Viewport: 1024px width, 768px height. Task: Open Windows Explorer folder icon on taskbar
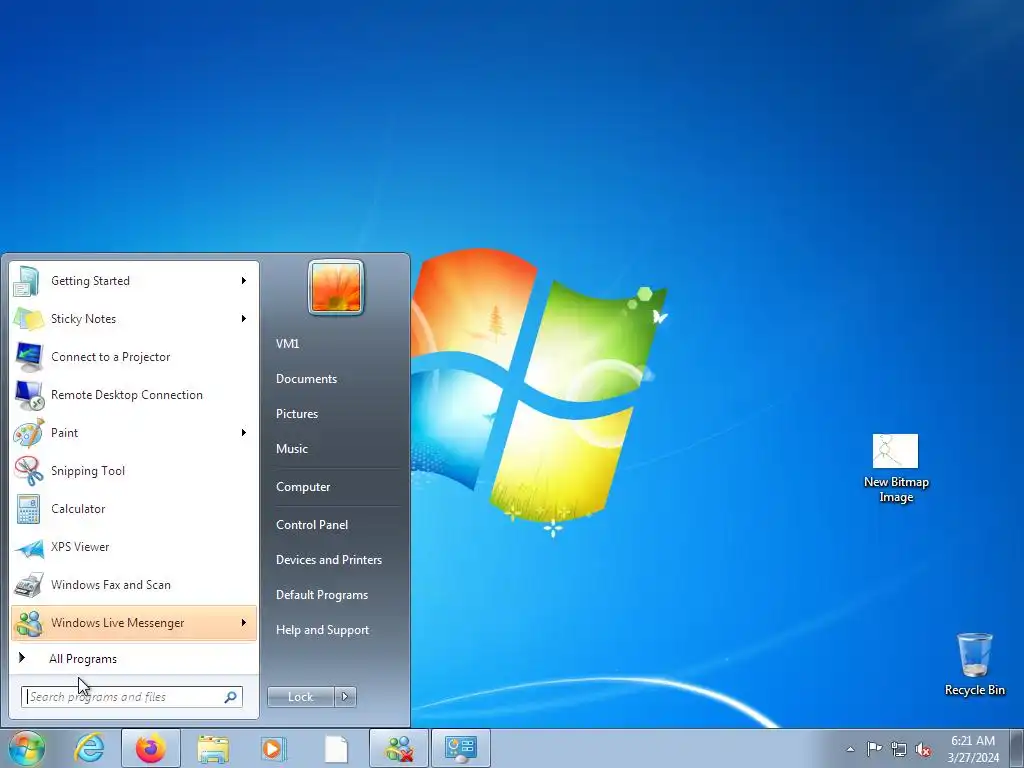213,748
